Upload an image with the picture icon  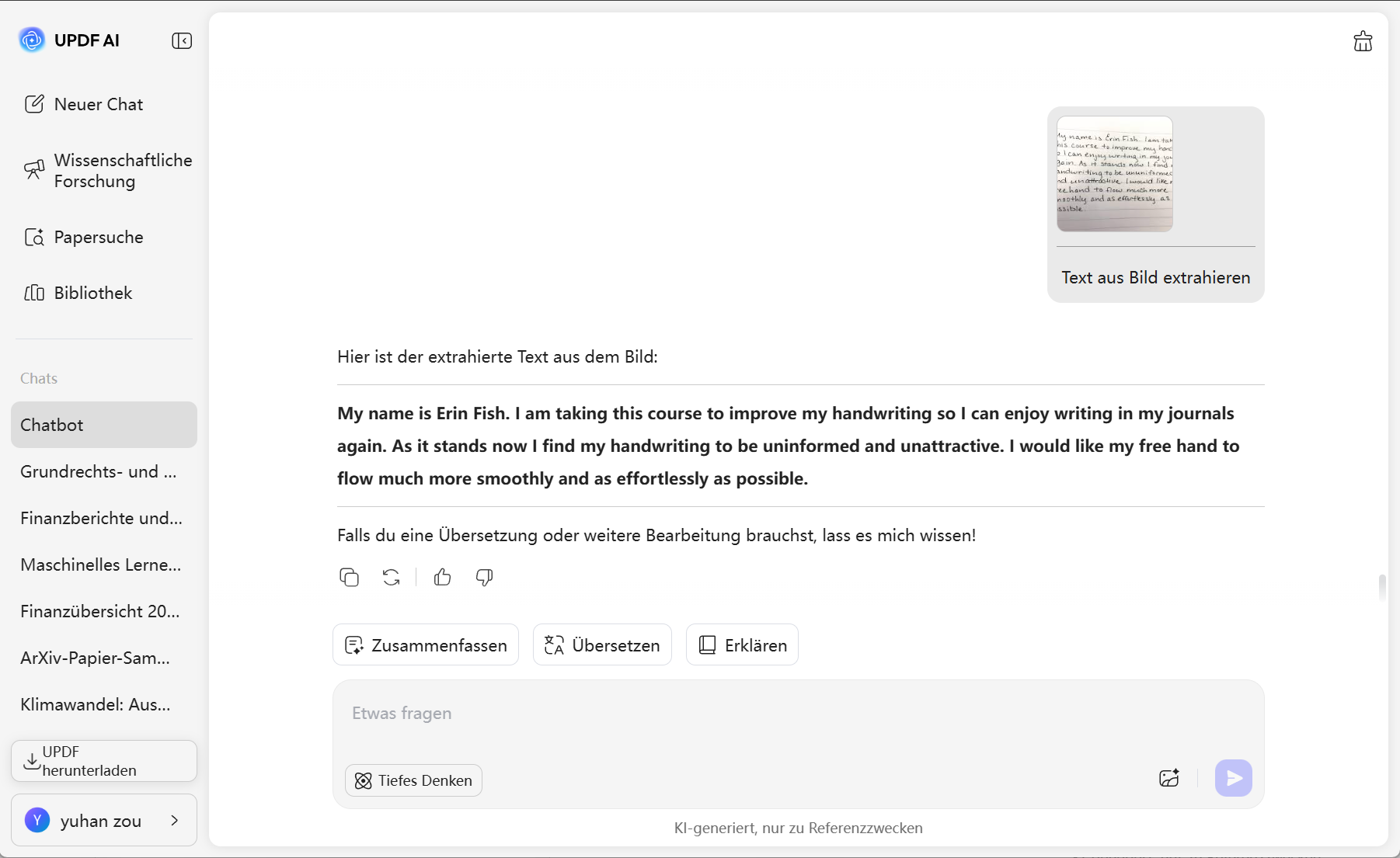(x=1169, y=778)
